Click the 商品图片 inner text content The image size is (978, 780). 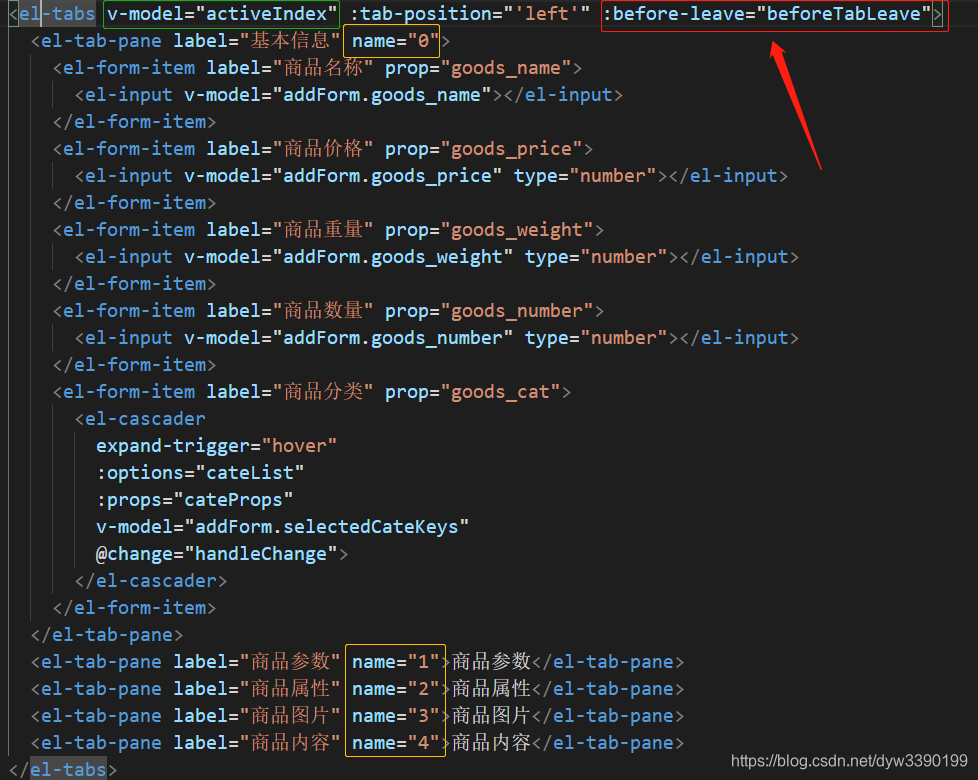tap(491, 716)
